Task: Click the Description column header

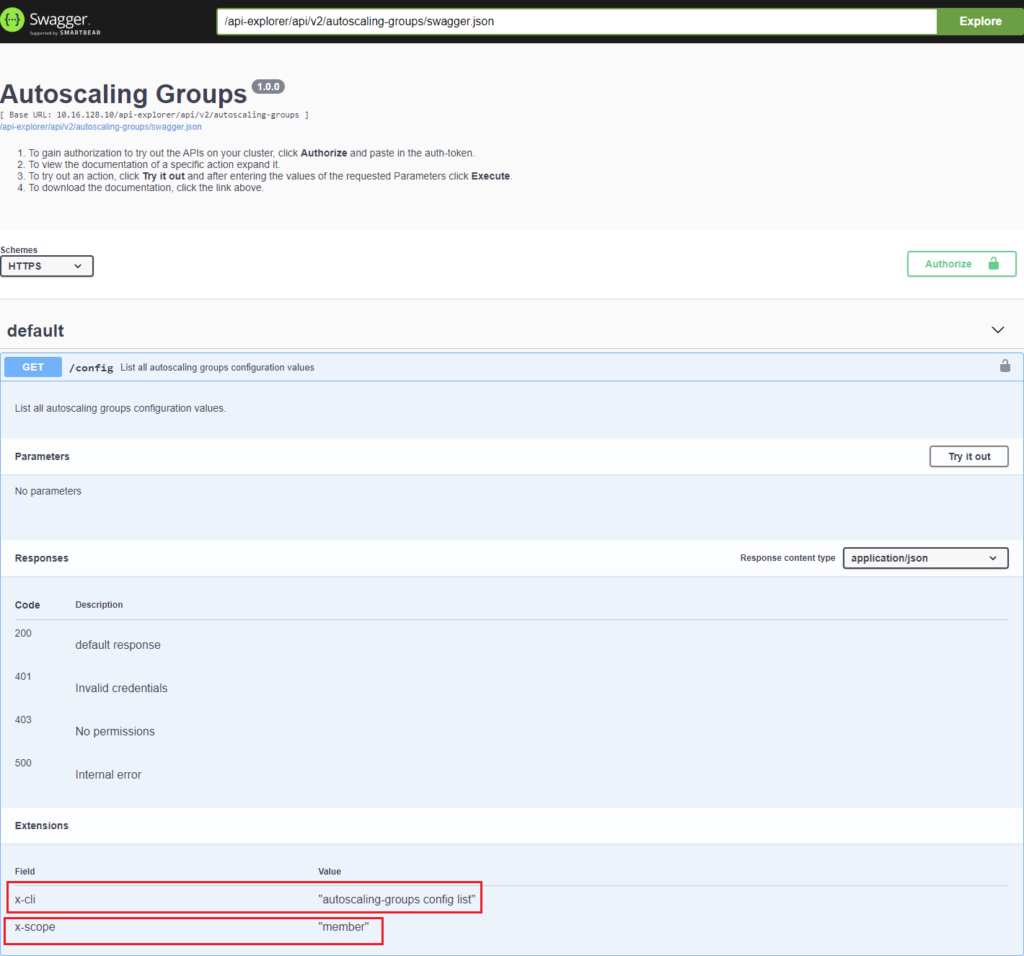Action: pos(99,605)
